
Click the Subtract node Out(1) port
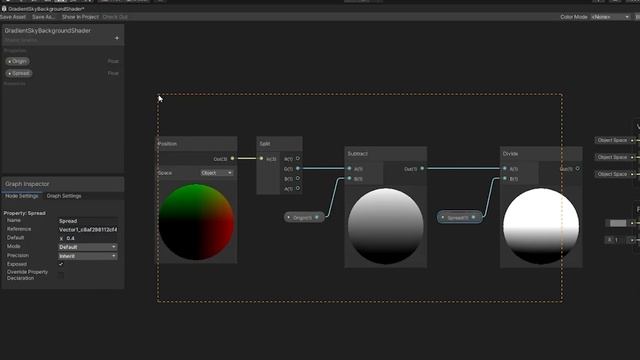[x=422, y=168]
